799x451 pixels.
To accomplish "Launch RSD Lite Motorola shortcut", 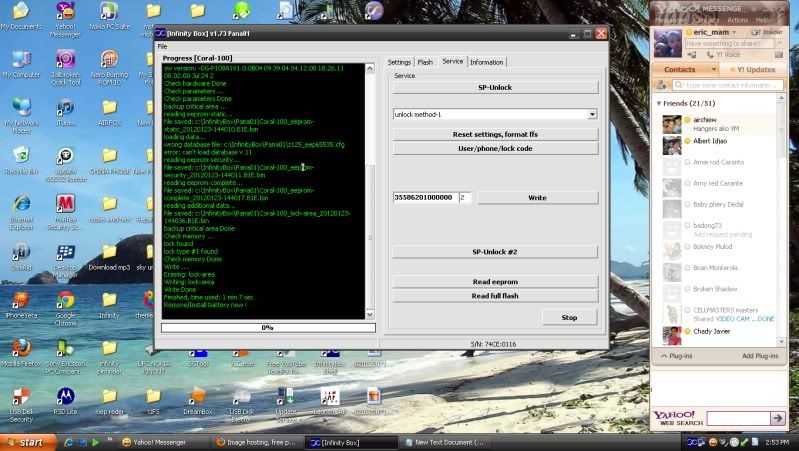I will pyautogui.click(x=65, y=401).
